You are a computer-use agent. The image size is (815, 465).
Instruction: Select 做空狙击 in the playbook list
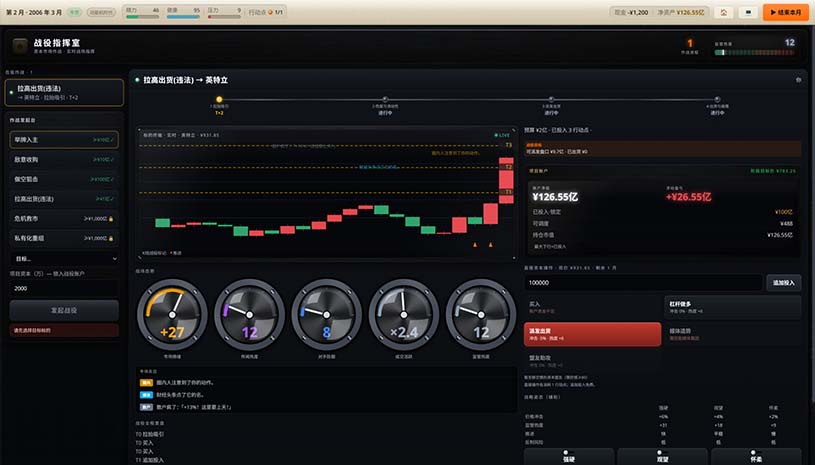tap(64, 179)
